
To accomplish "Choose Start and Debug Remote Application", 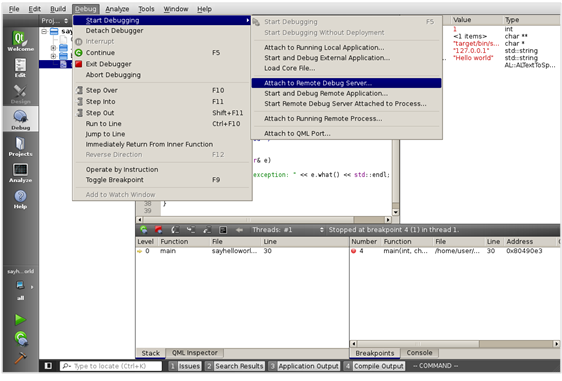I will (x=346, y=93).
